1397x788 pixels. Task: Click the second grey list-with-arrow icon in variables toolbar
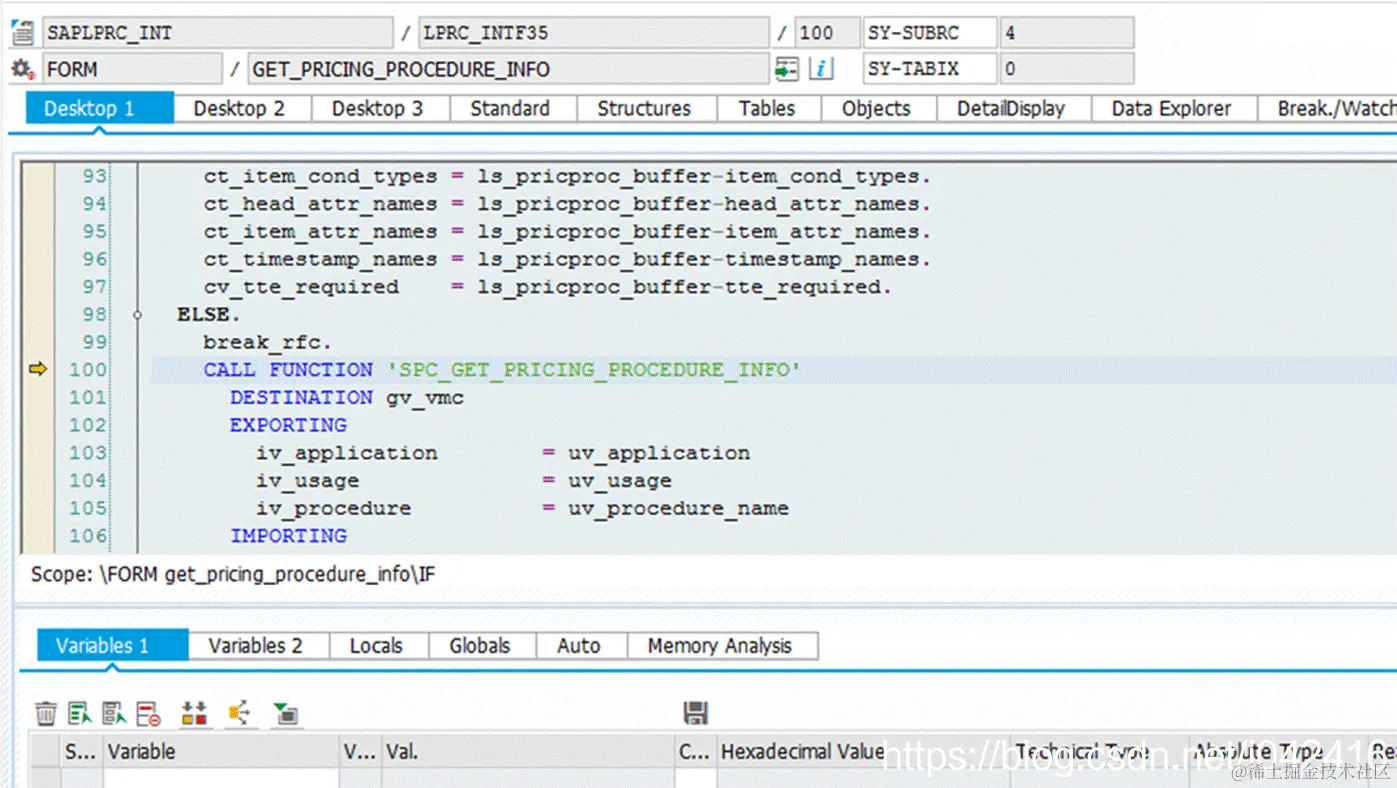(x=114, y=713)
